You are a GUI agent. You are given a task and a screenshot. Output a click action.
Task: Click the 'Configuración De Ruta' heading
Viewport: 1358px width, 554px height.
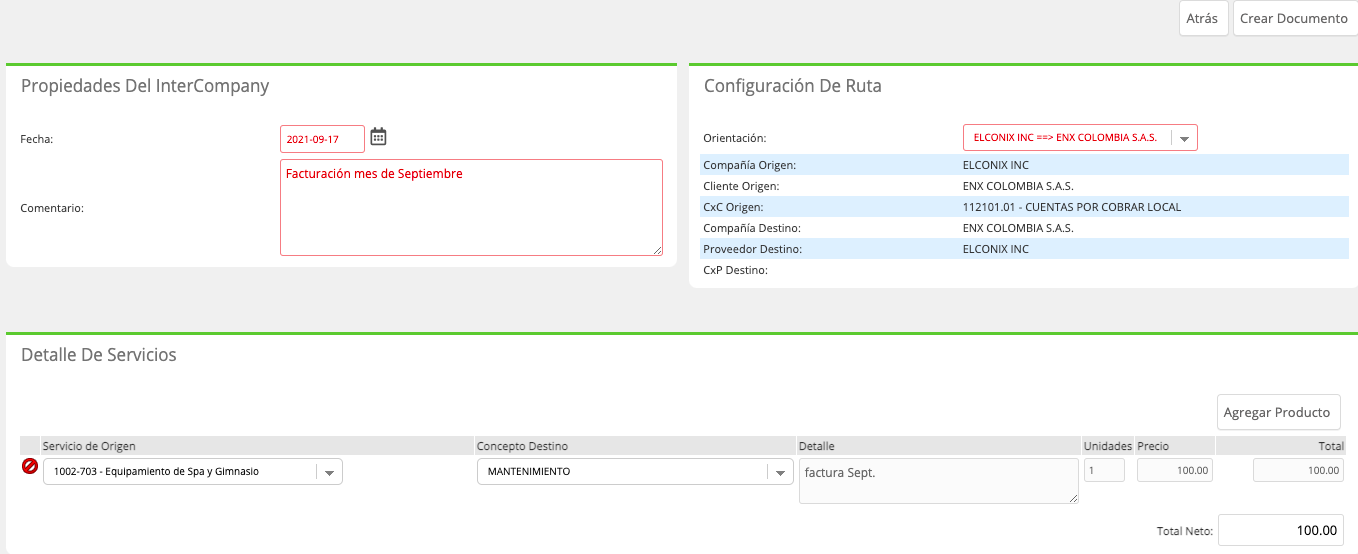(793, 86)
